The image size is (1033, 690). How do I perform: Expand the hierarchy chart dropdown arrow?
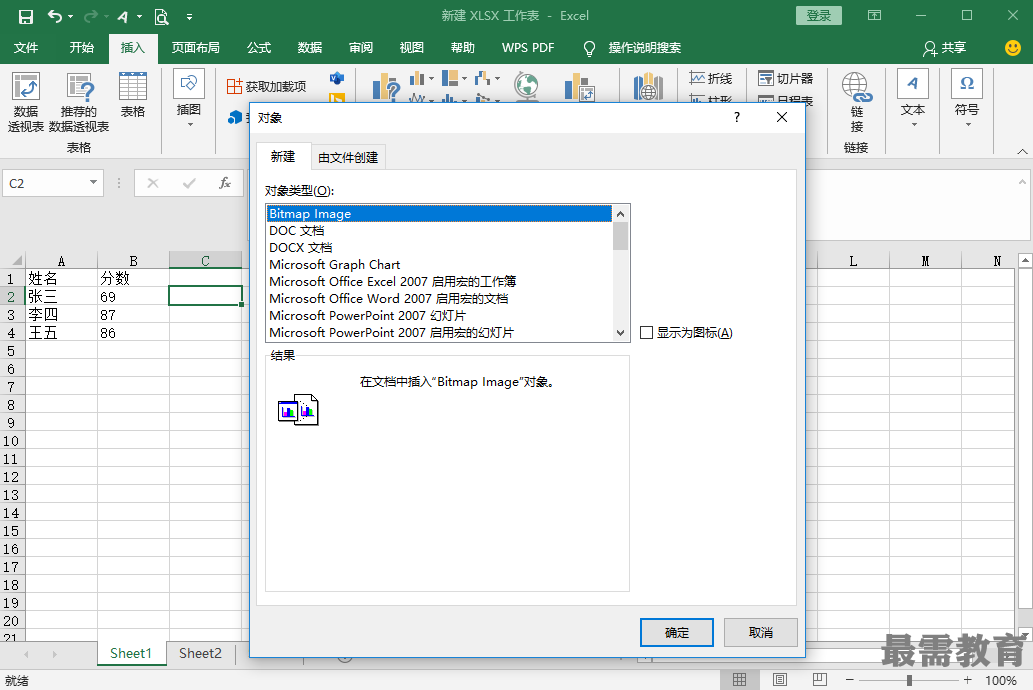point(464,79)
